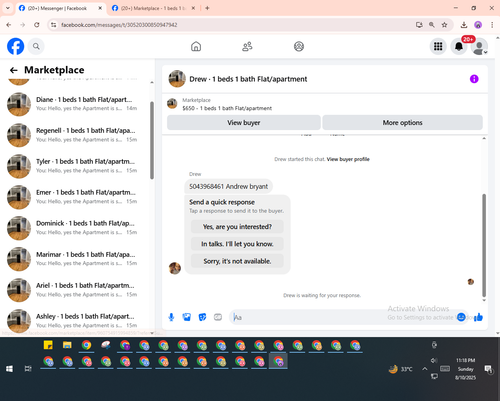This screenshot has width=500, height=401.
Task: Click the browser back arrow
Action: pyautogui.click(x=9, y=25)
